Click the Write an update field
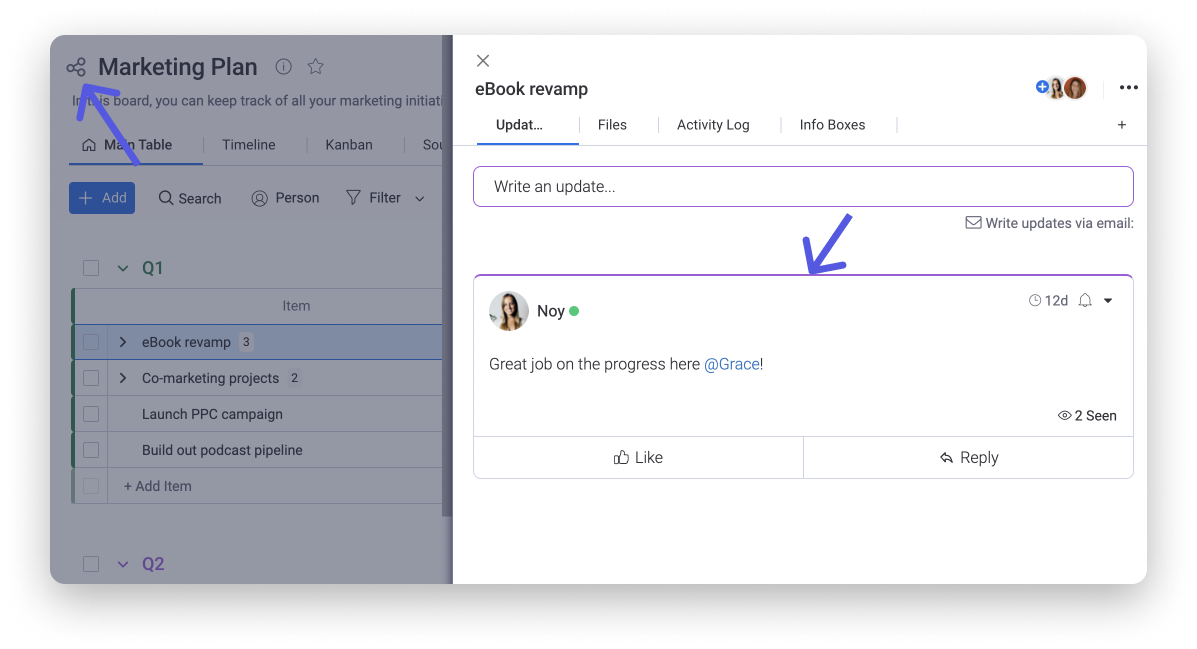This screenshot has width=1197, height=649. click(x=803, y=186)
